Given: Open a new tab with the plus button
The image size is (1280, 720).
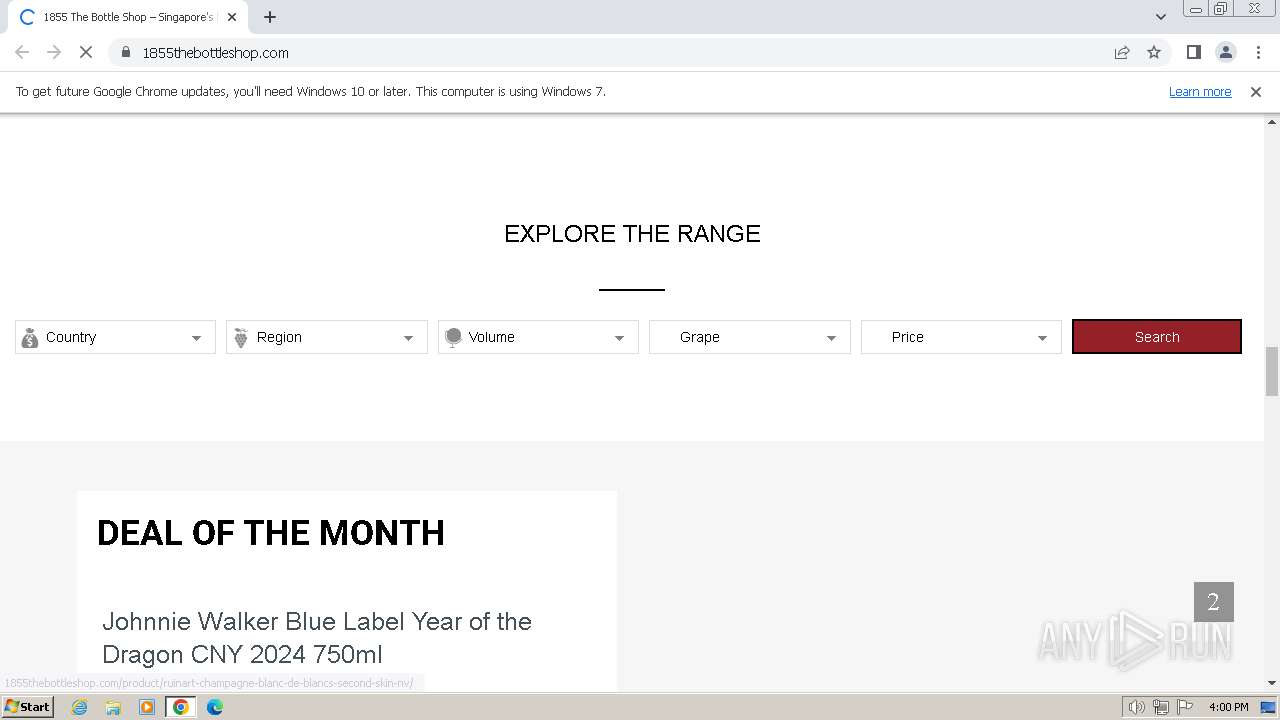Looking at the screenshot, I should [x=270, y=17].
